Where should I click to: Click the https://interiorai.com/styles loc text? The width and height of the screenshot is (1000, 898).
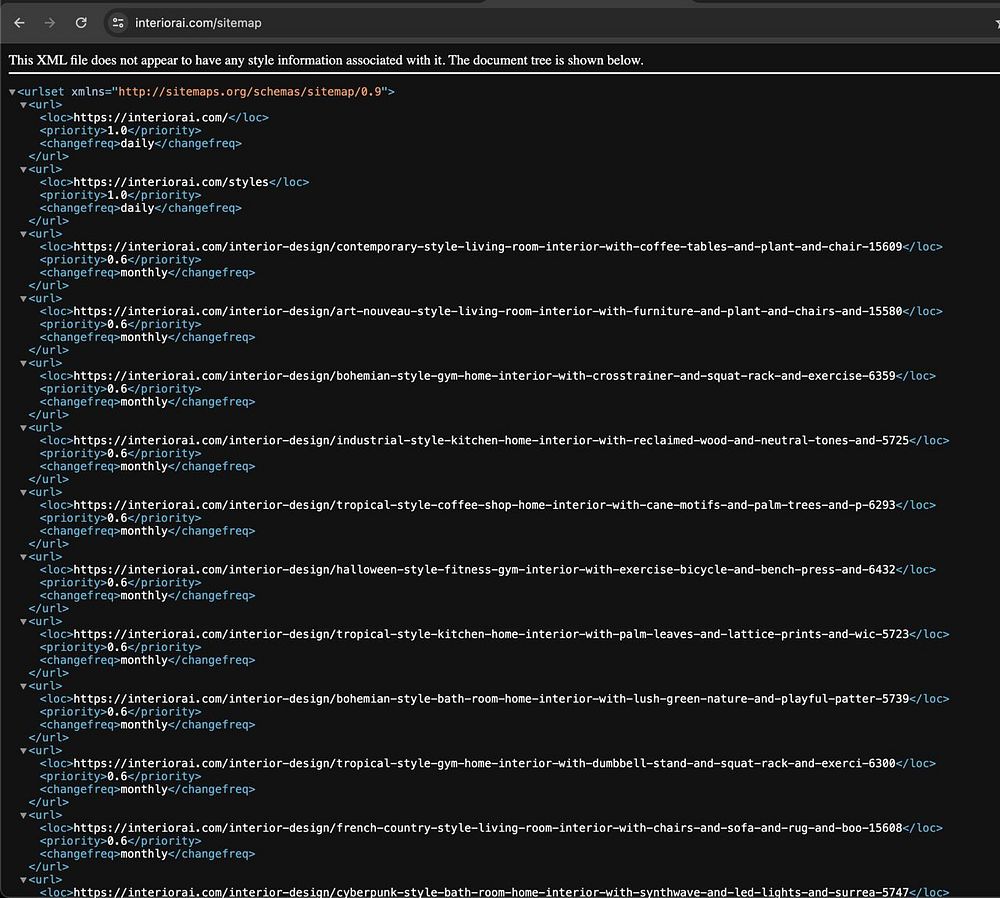(171, 182)
